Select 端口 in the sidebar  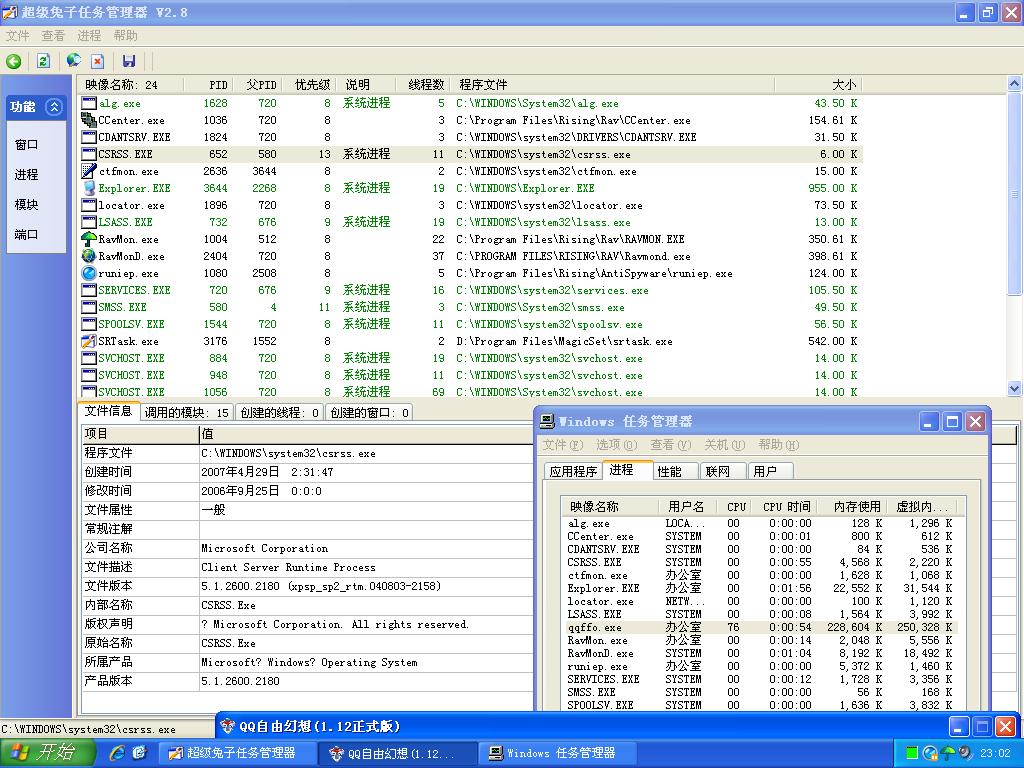[26, 234]
